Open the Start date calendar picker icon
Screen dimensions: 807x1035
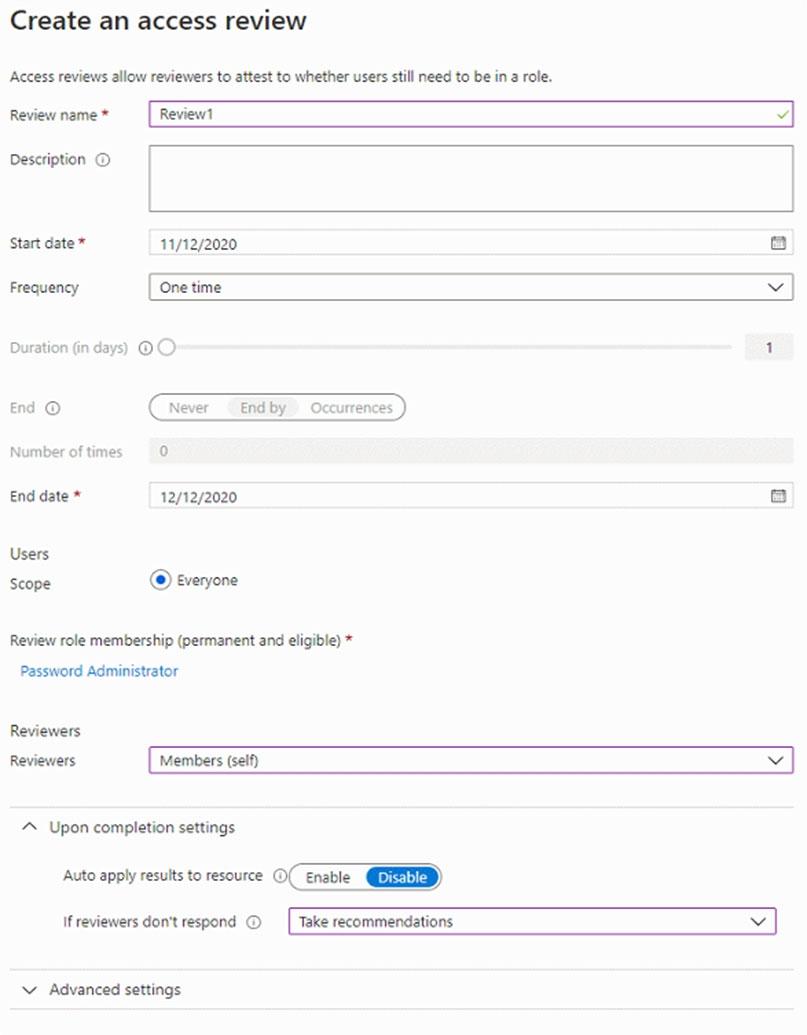click(x=778, y=243)
